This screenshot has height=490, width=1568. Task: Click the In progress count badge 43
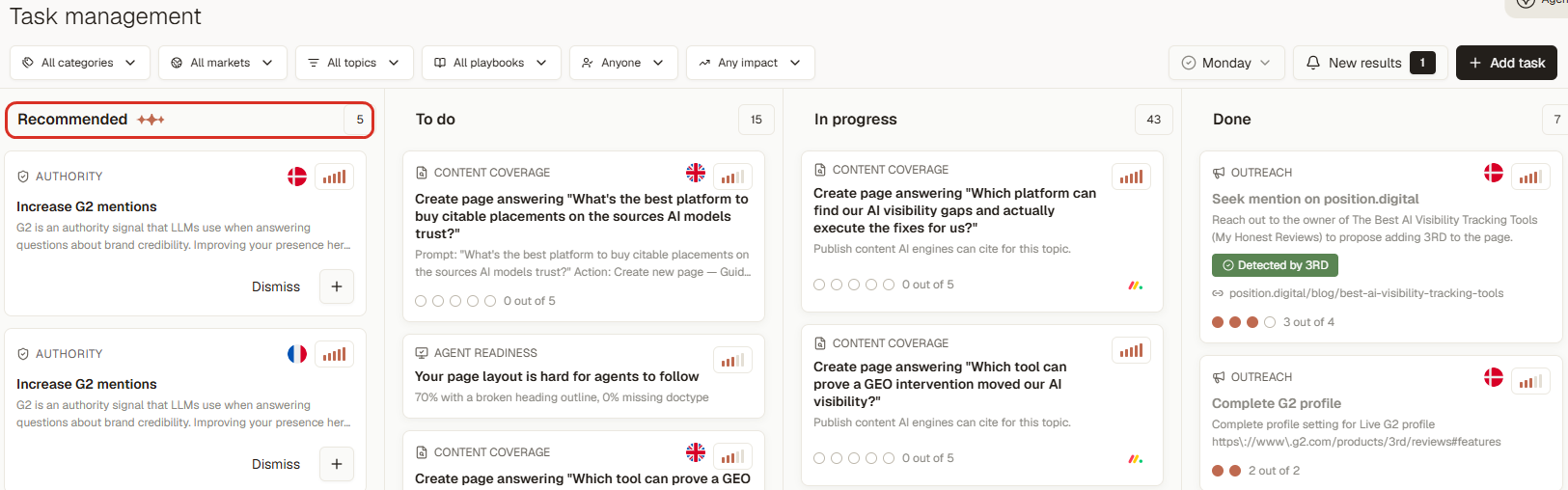pyautogui.click(x=1154, y=120)
